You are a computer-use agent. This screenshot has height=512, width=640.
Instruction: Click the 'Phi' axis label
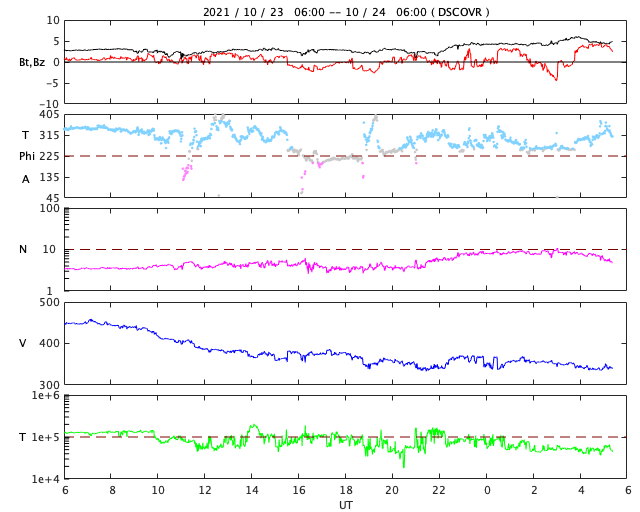pyautogui.click(x=27, y=156)
